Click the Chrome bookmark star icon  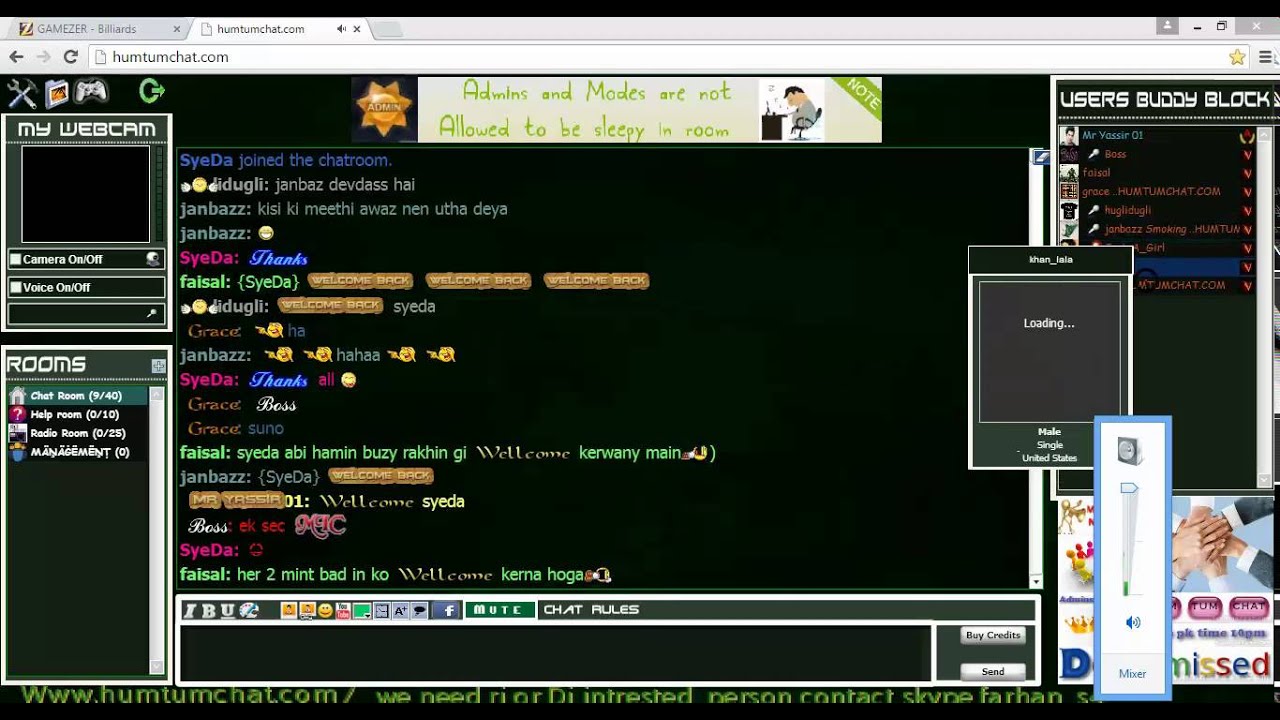1237,57
